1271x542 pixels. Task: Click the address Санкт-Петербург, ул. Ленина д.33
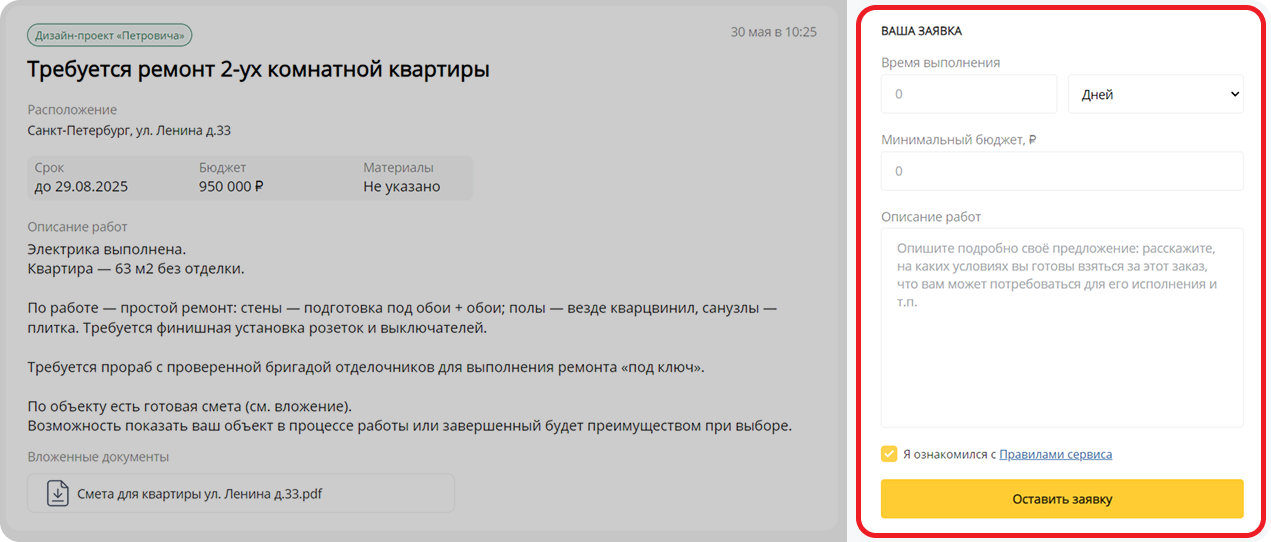129,130
